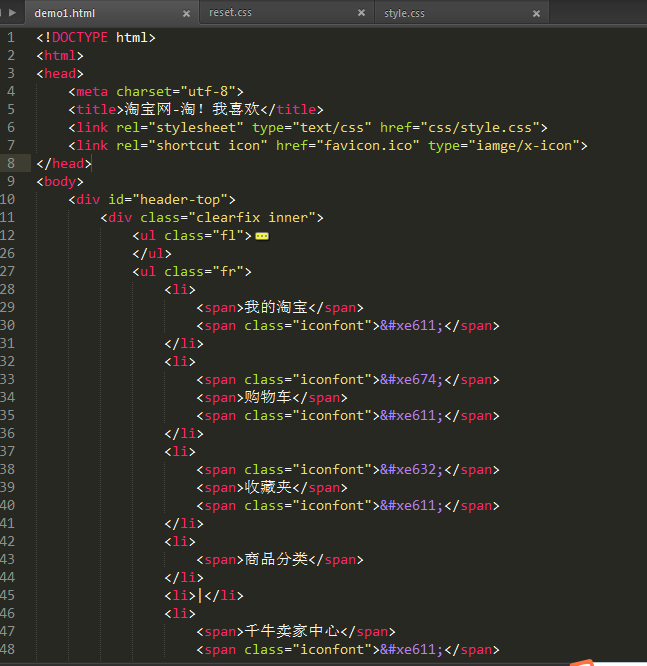The height and width of the screenshot is (666, 647).
Task: Click the tab scroll right arrow
Action: point(13,13)
